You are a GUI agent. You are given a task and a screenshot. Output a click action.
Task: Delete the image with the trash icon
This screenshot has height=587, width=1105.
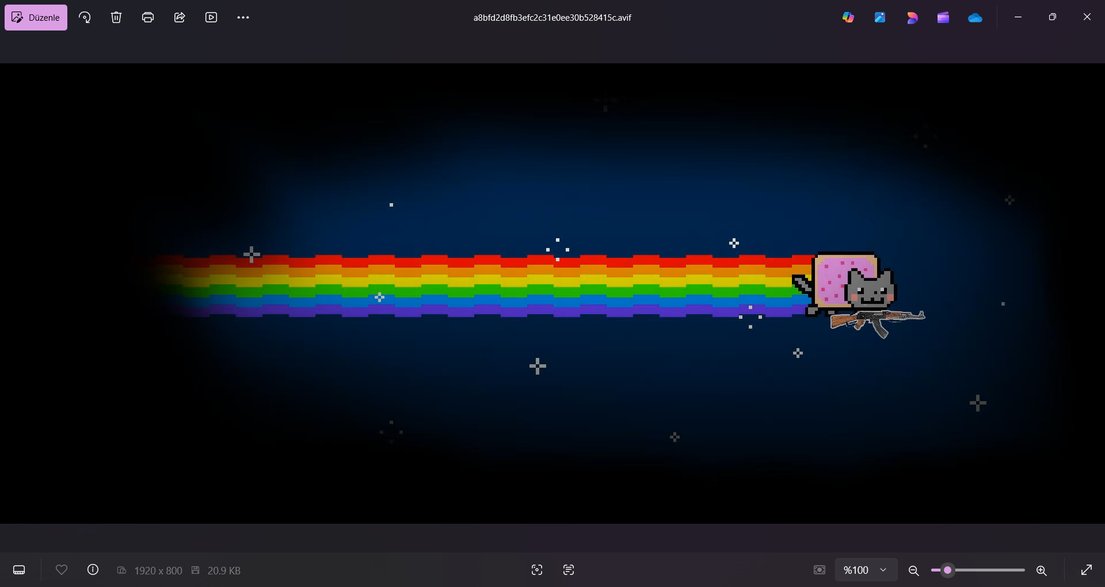tap(116, 18)
